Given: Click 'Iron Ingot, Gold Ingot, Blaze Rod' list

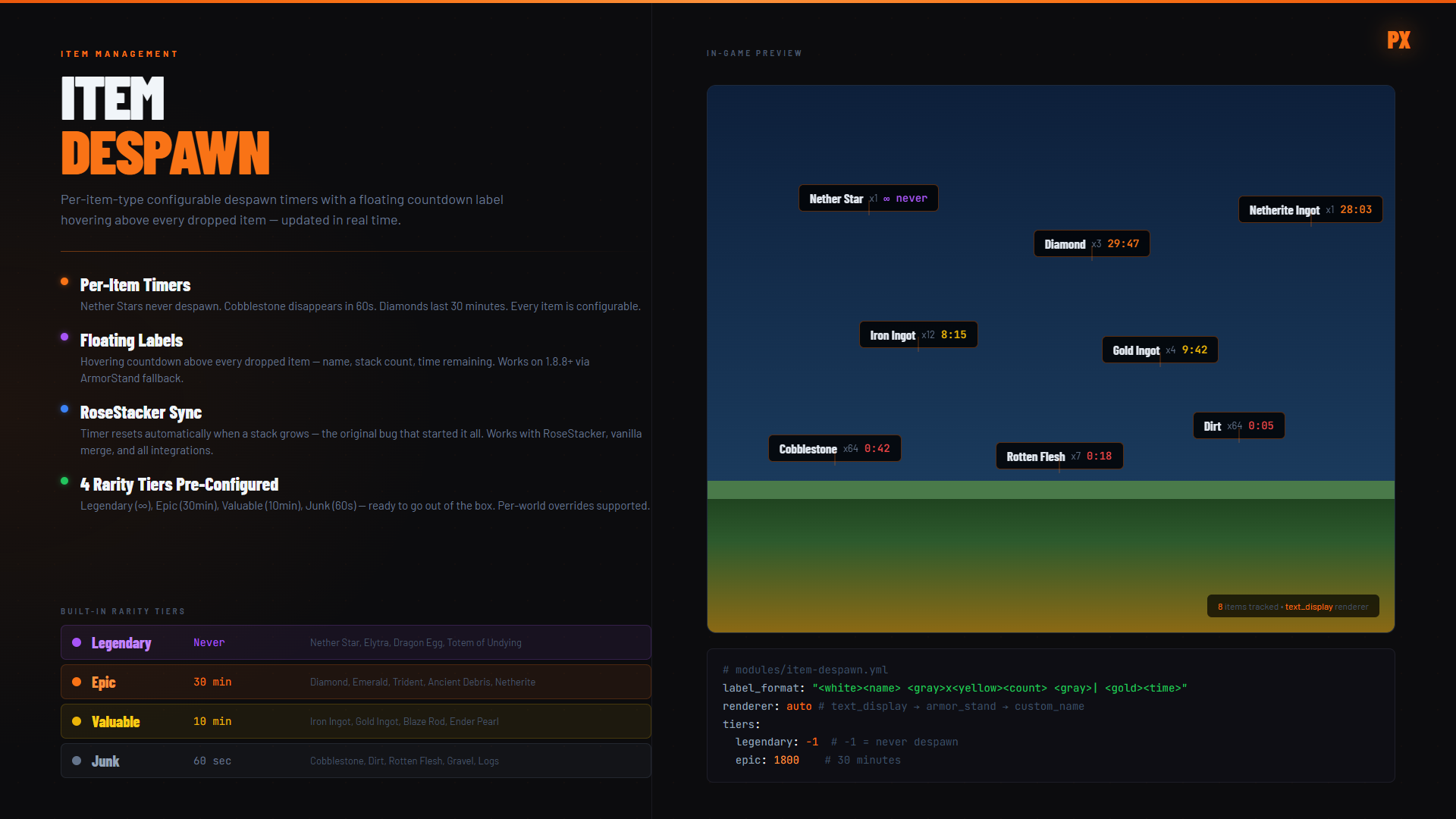Looking at the screenshot, I should tap(404, 721).
